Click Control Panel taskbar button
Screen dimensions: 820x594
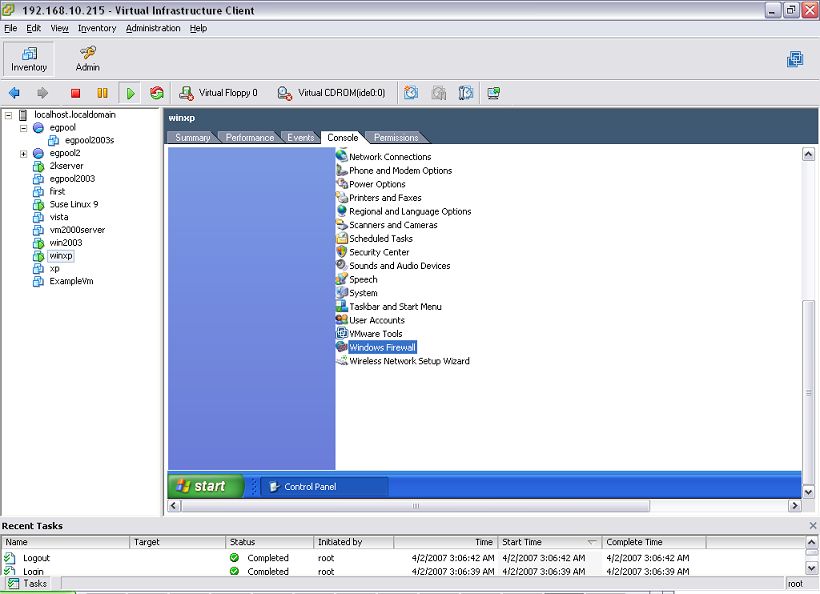tap(324, 486)
